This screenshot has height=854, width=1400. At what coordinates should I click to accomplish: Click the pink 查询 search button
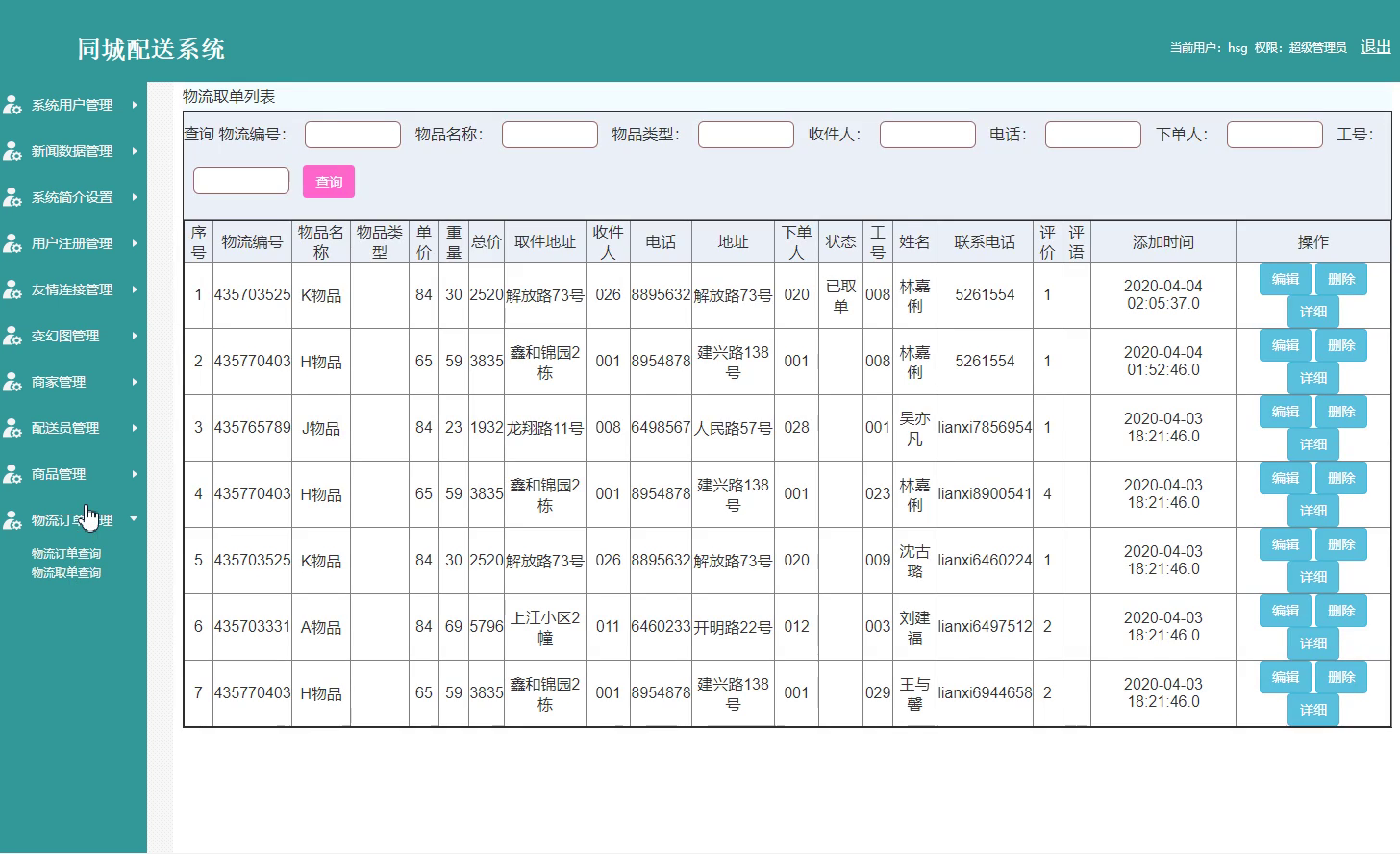coord(329,182)
